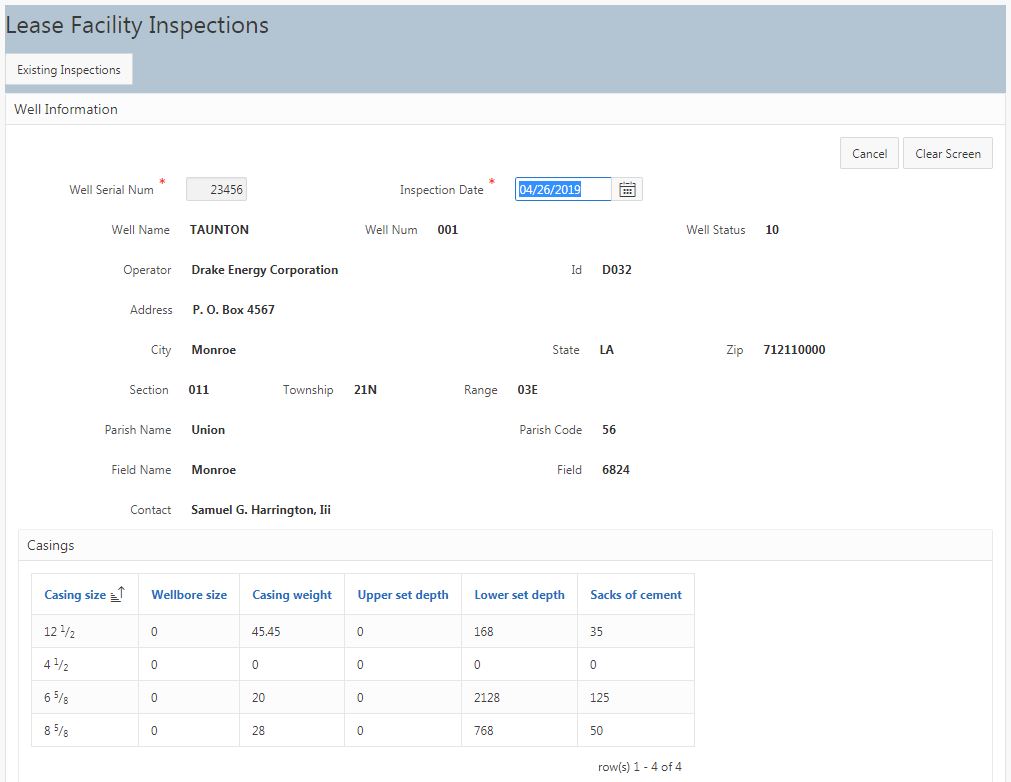Sort the table by Wellbore size

(189, 595)
